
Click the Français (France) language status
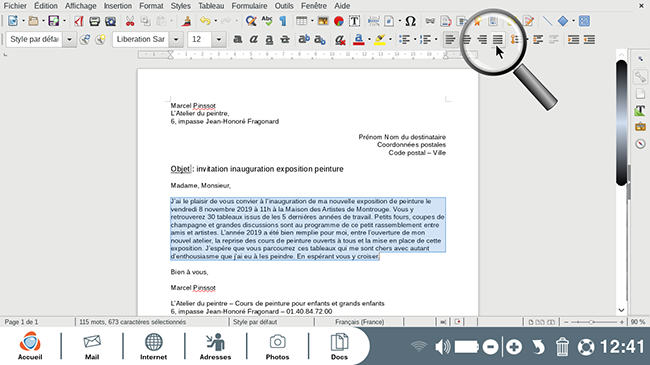[x=359, y=322]
